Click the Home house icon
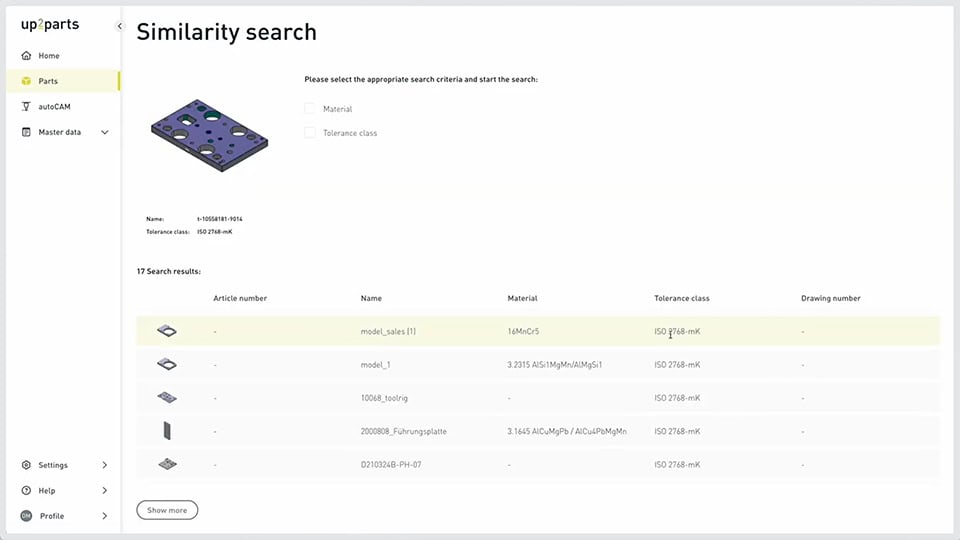The image size is (960, 540). tap(26, 56)
